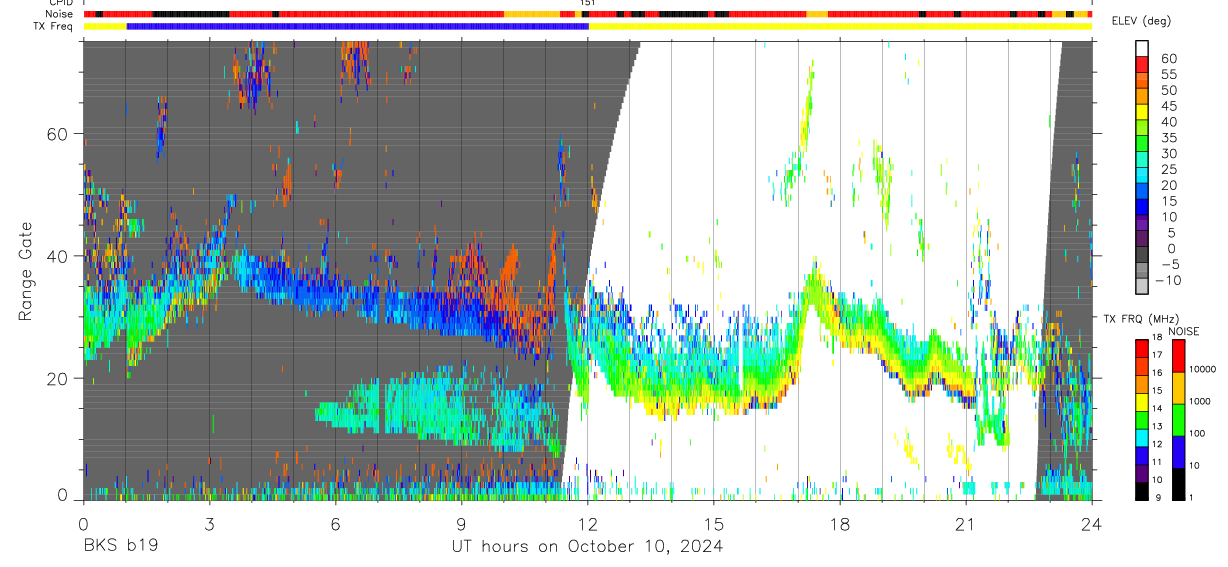The image size is (1228, 567).
Task: Click the '24' tick label on UT hours axis
Action: click(x=1092, y=523)
